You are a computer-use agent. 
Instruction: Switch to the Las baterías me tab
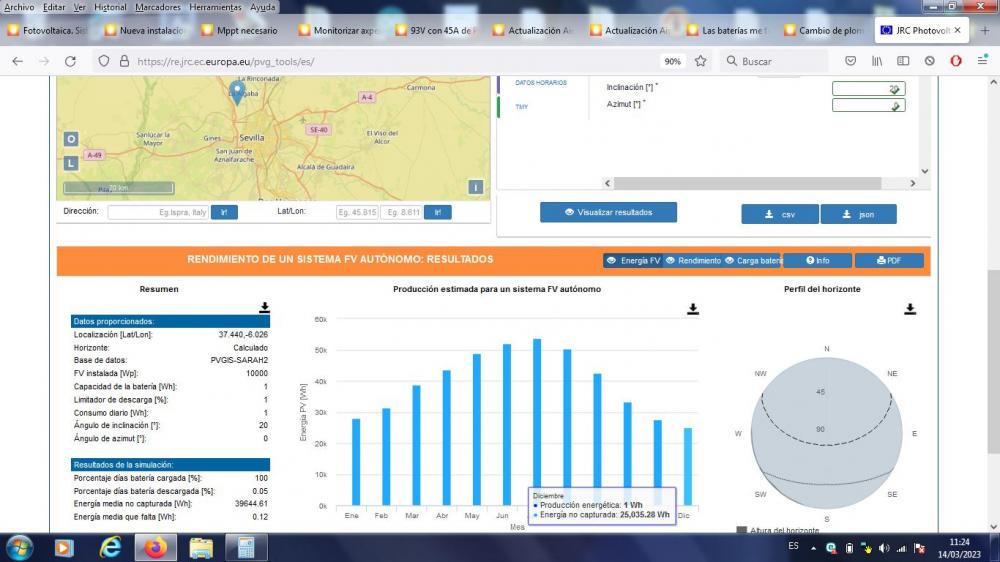click(728, 30)
